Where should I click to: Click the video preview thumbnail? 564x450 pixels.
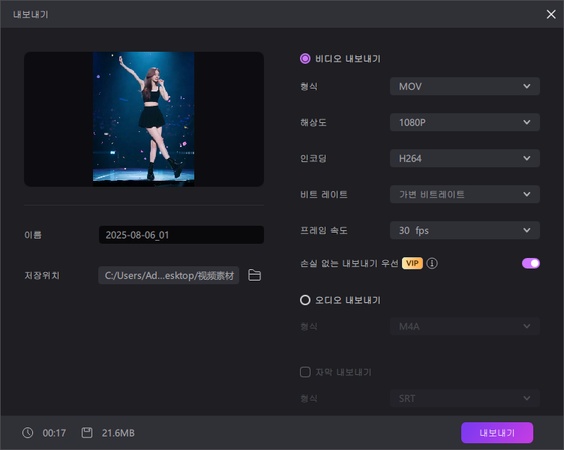pos(144,119)
